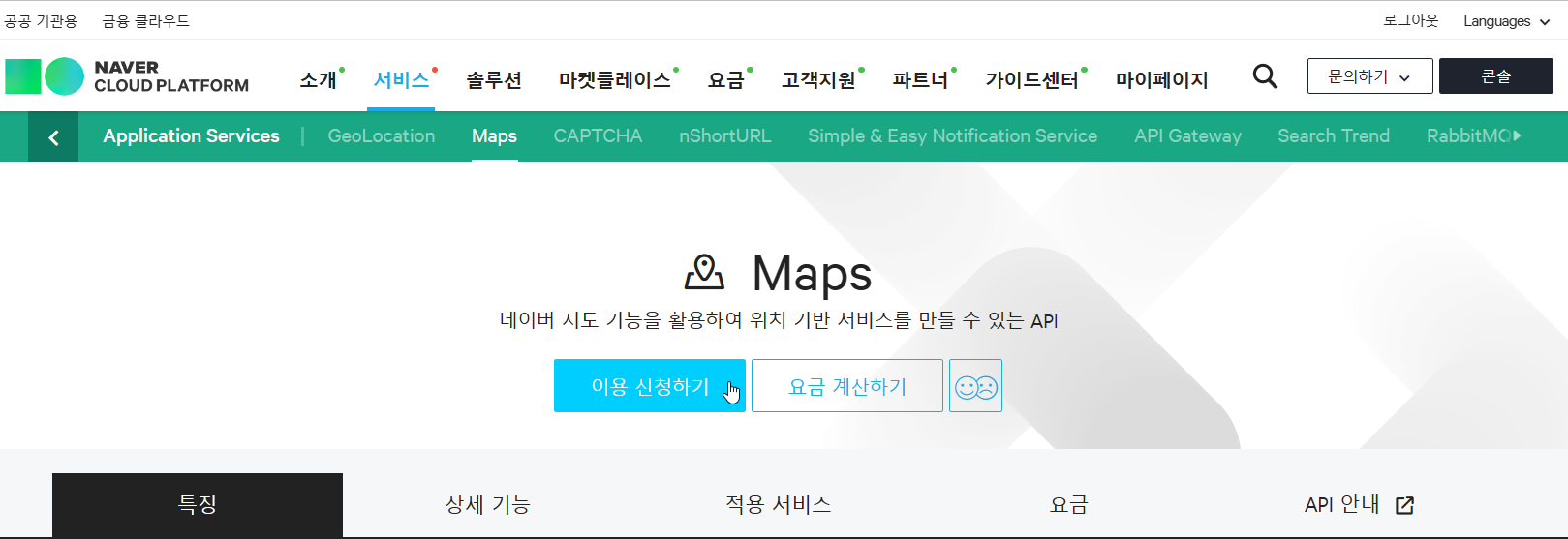The width and height of the screenshot is (1568, 539).
Task: Open the 파트너 menu
Action: (x=920, y=79)
